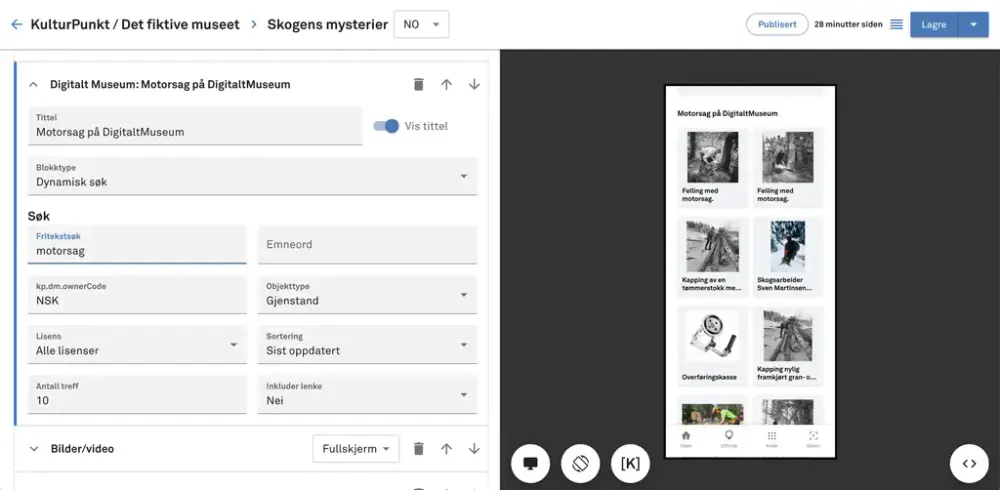Image resolution: width=1000 pixels, height=490 pixels.
Task: Open the Blokktype dropdown
Action: [252, 176]
